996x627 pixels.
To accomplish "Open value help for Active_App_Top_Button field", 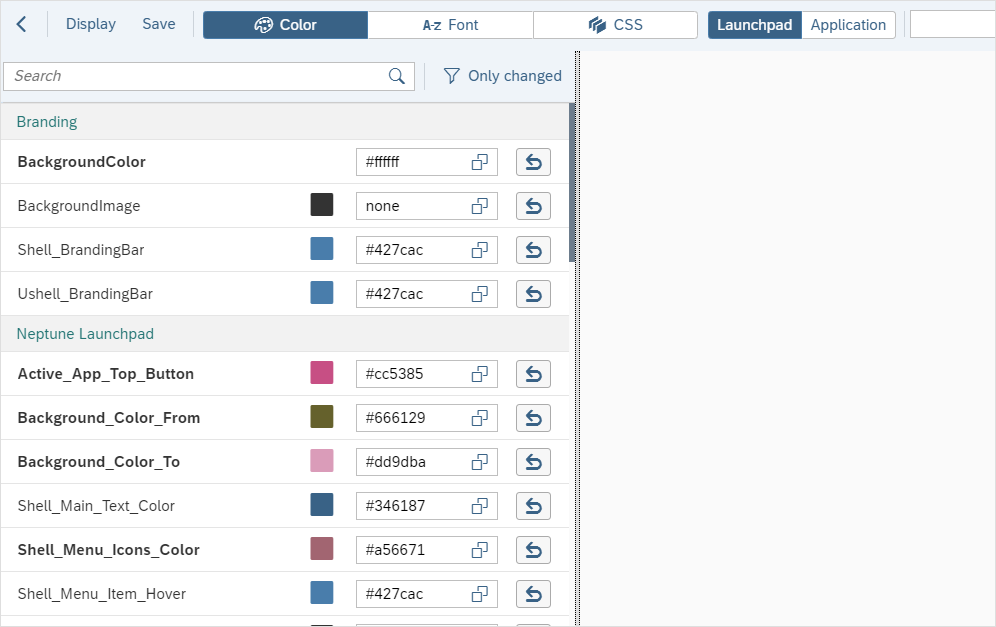I will tap(480, 374).
